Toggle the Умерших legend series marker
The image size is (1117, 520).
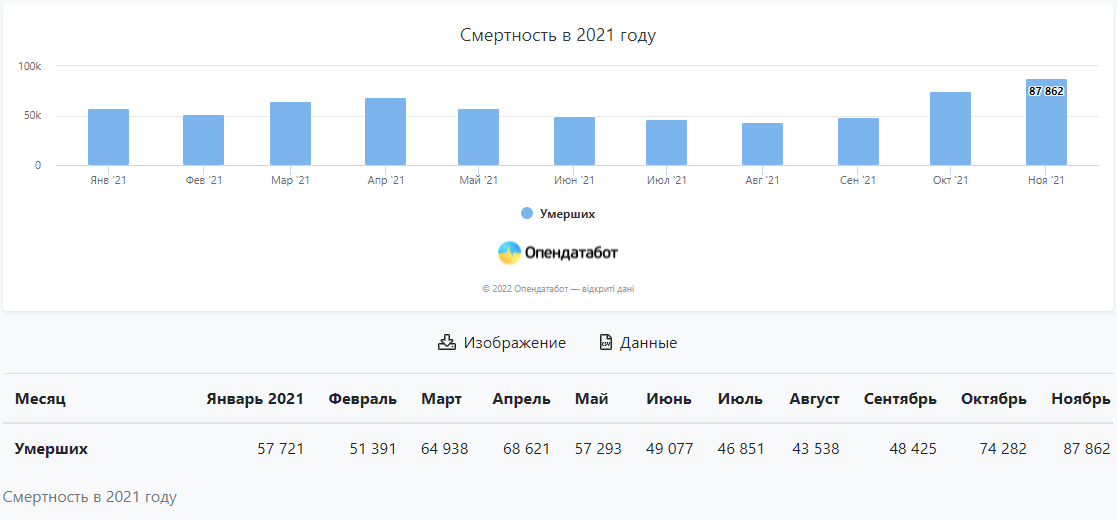[527, 213]
